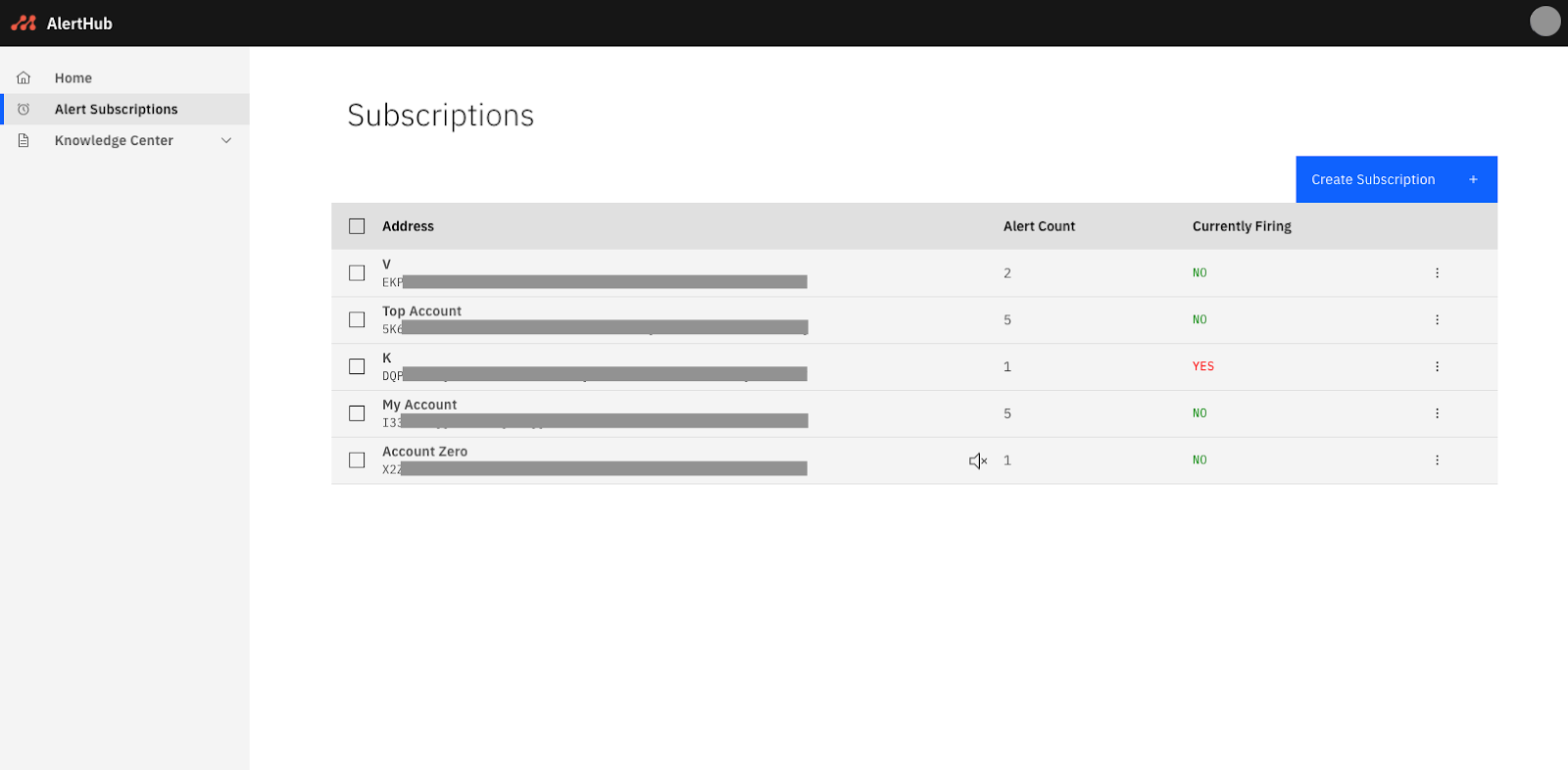This screenshot has width=1568, height=770.
Task: Click the plus icon on Create Subscription
Action: [1474, 179]
